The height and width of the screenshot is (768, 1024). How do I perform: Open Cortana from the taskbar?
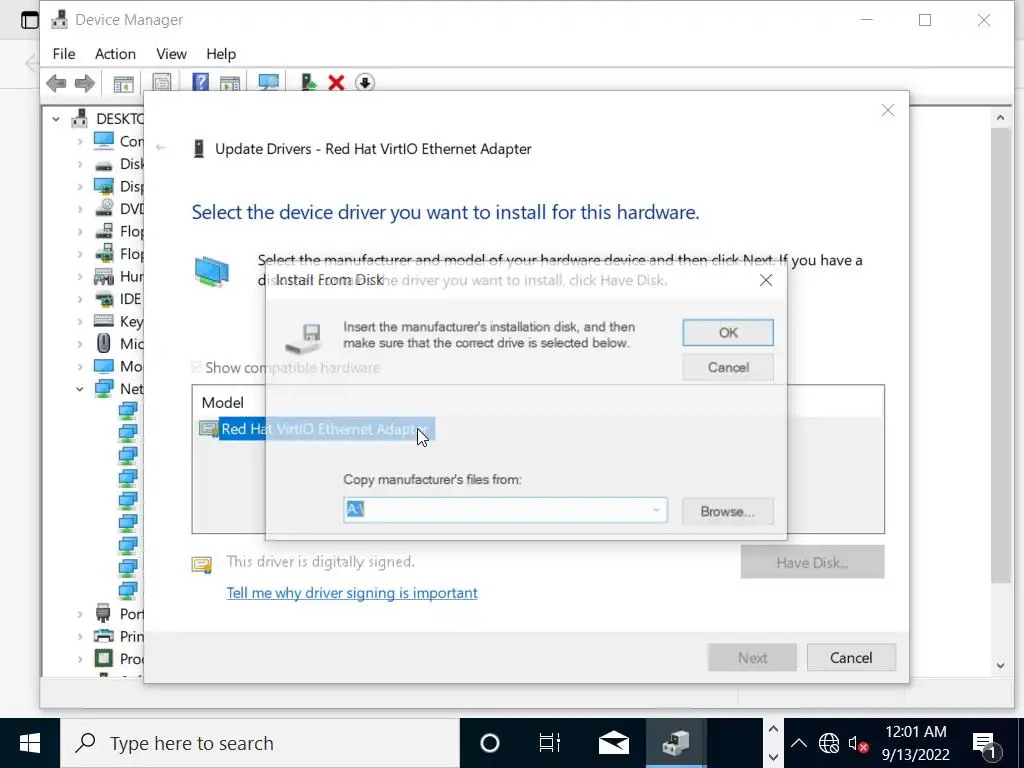point(490,743)
